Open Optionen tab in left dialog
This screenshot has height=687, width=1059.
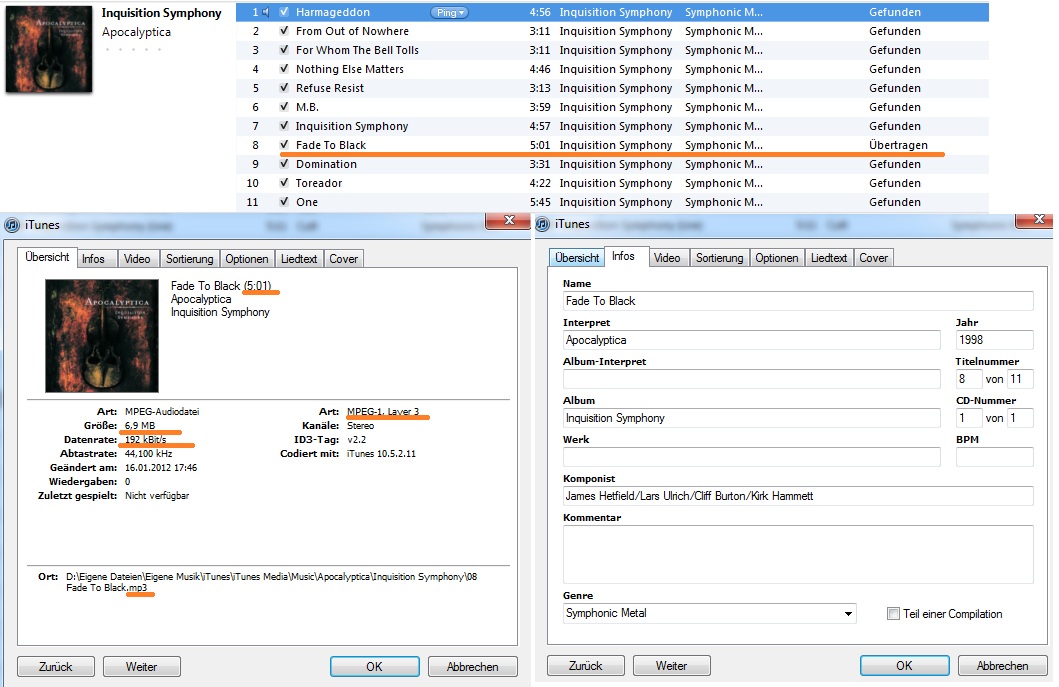tap(247, 259)
